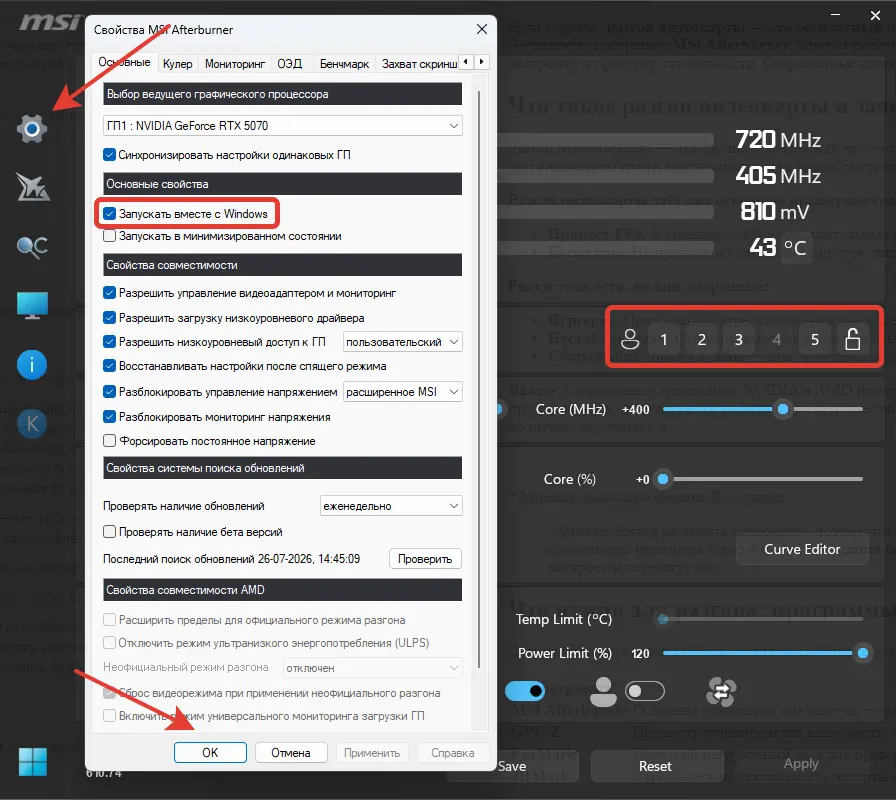The width and height of the screenshot is (896, 800).
Task: Switch to 'ОЭД' tab
Action: (x=290, y=64)
